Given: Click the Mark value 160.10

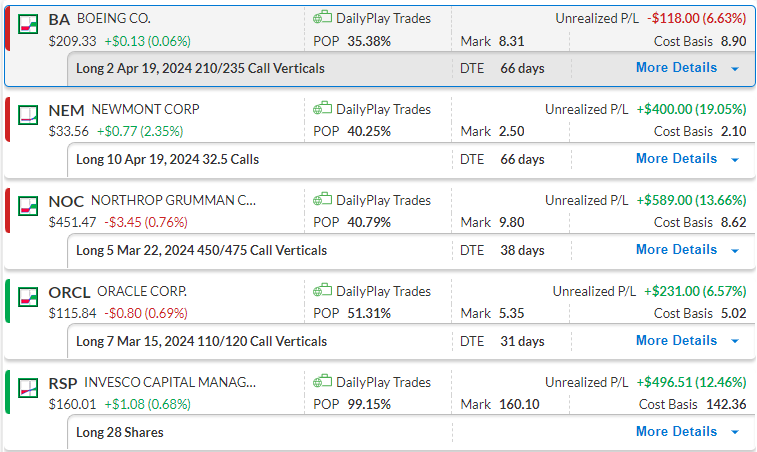Looking at the screenshot, I should tap(519, 404).
